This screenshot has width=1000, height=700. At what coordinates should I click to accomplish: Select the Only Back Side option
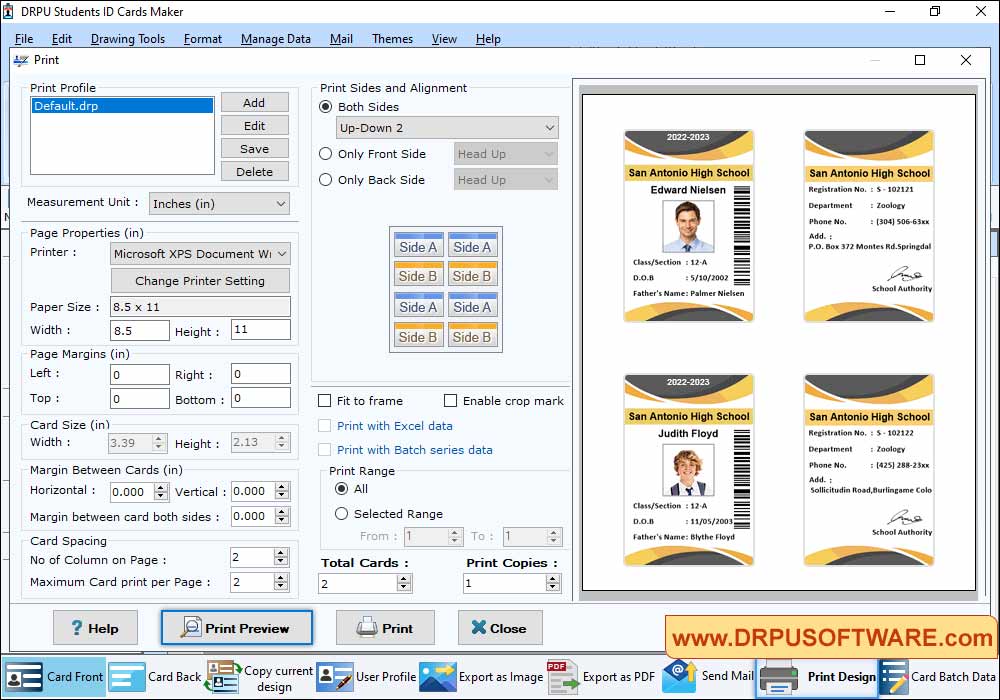tap(325, 180)
